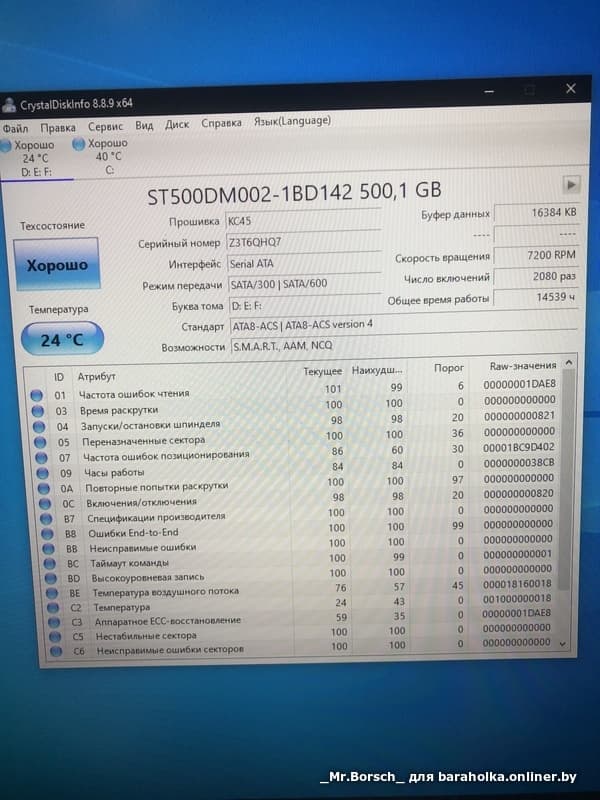This screenshot has width=600, height=800.
Task: Click the Стандарт field ATA8-ACS
Action: click(x=403, y=324)
